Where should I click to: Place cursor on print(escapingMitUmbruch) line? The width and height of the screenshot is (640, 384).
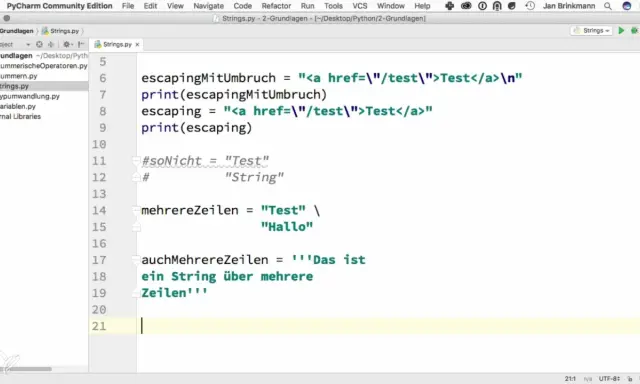coord(234,95)
